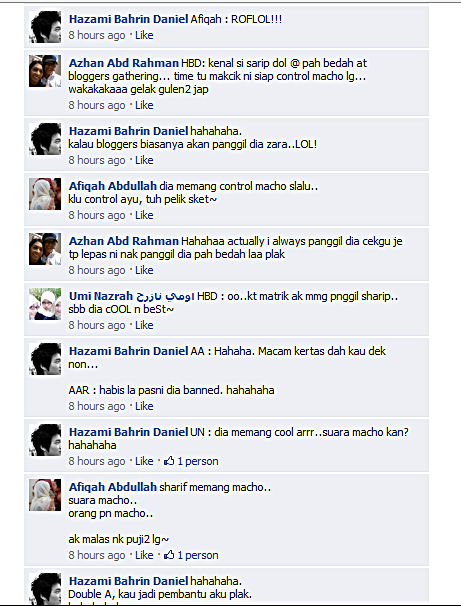View '1 person' who liked 'suara macho kan?'
The height and width of the screenshot is (606, 461).
click(198, 461)
